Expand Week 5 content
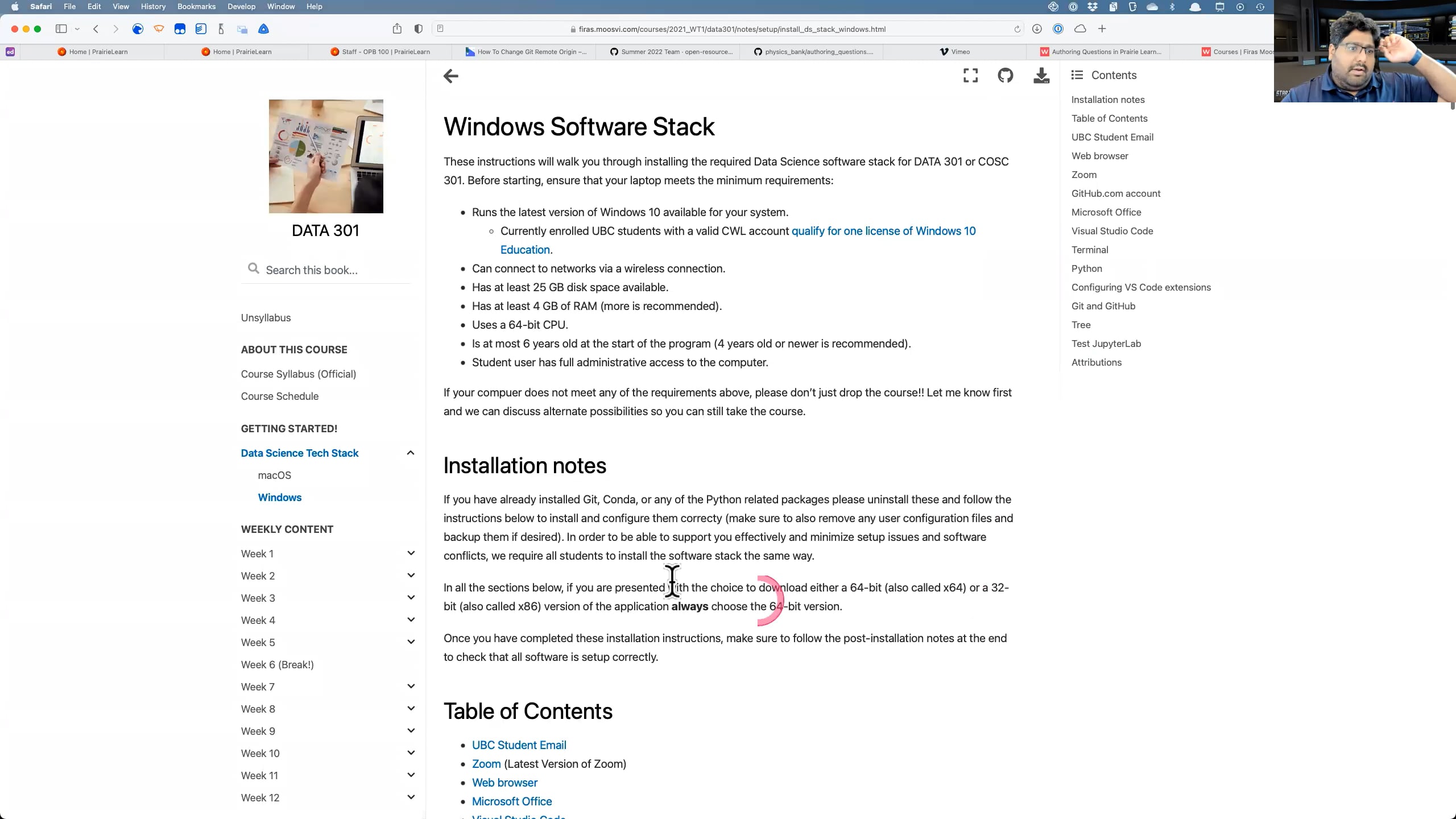This screenshot has height=819, width=1456. click(x=411, y=642)
